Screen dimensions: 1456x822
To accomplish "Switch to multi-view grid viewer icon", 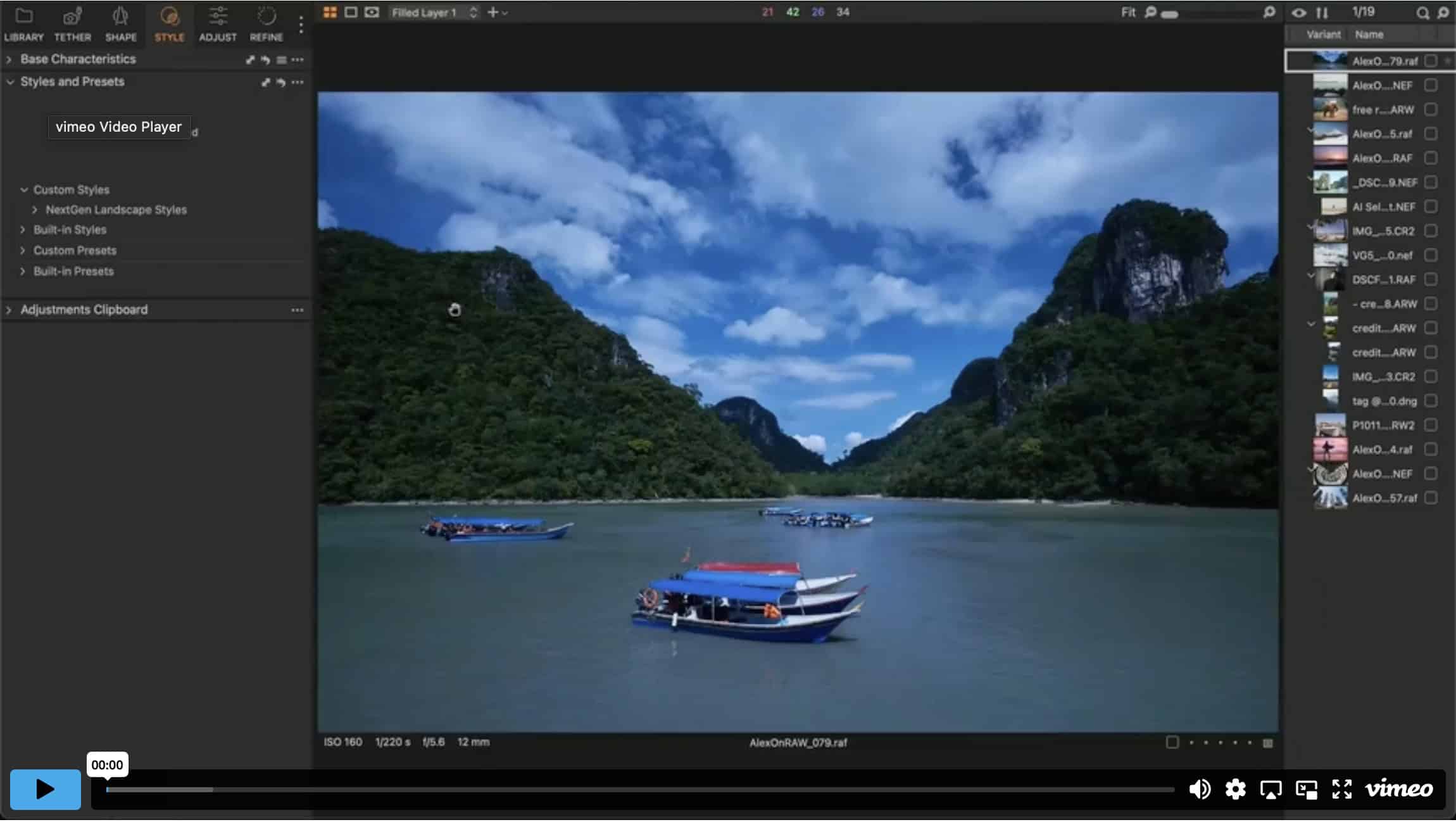I will click(330, 12).
